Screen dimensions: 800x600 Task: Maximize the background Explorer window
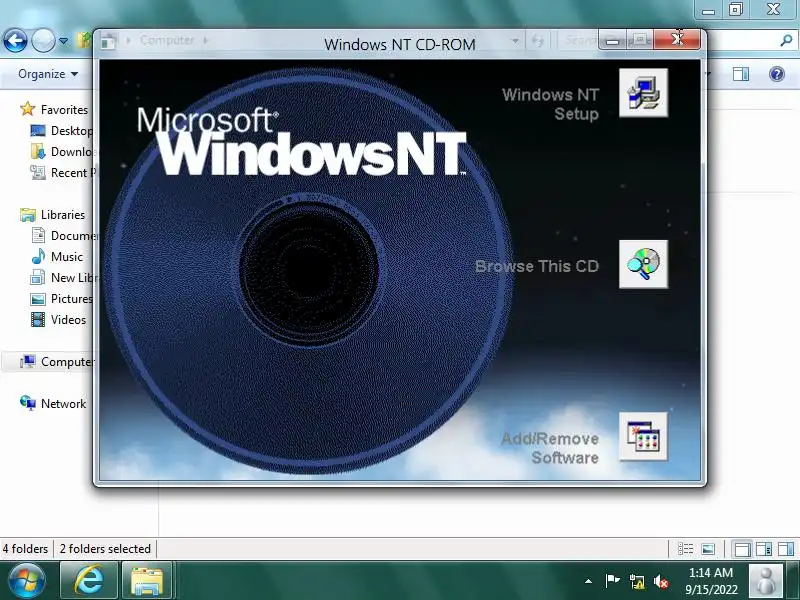736,9
